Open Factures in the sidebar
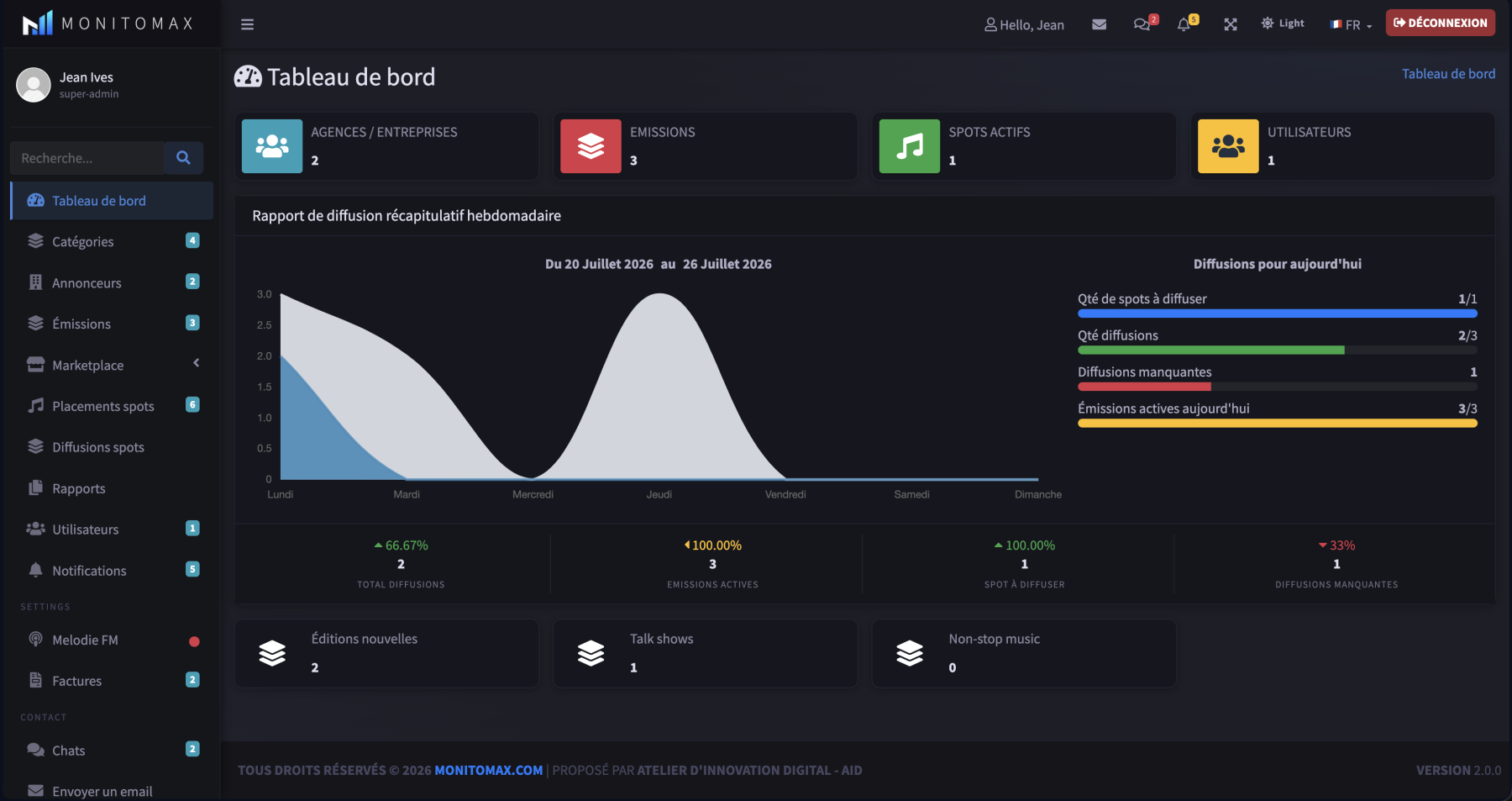 point(111,681)
